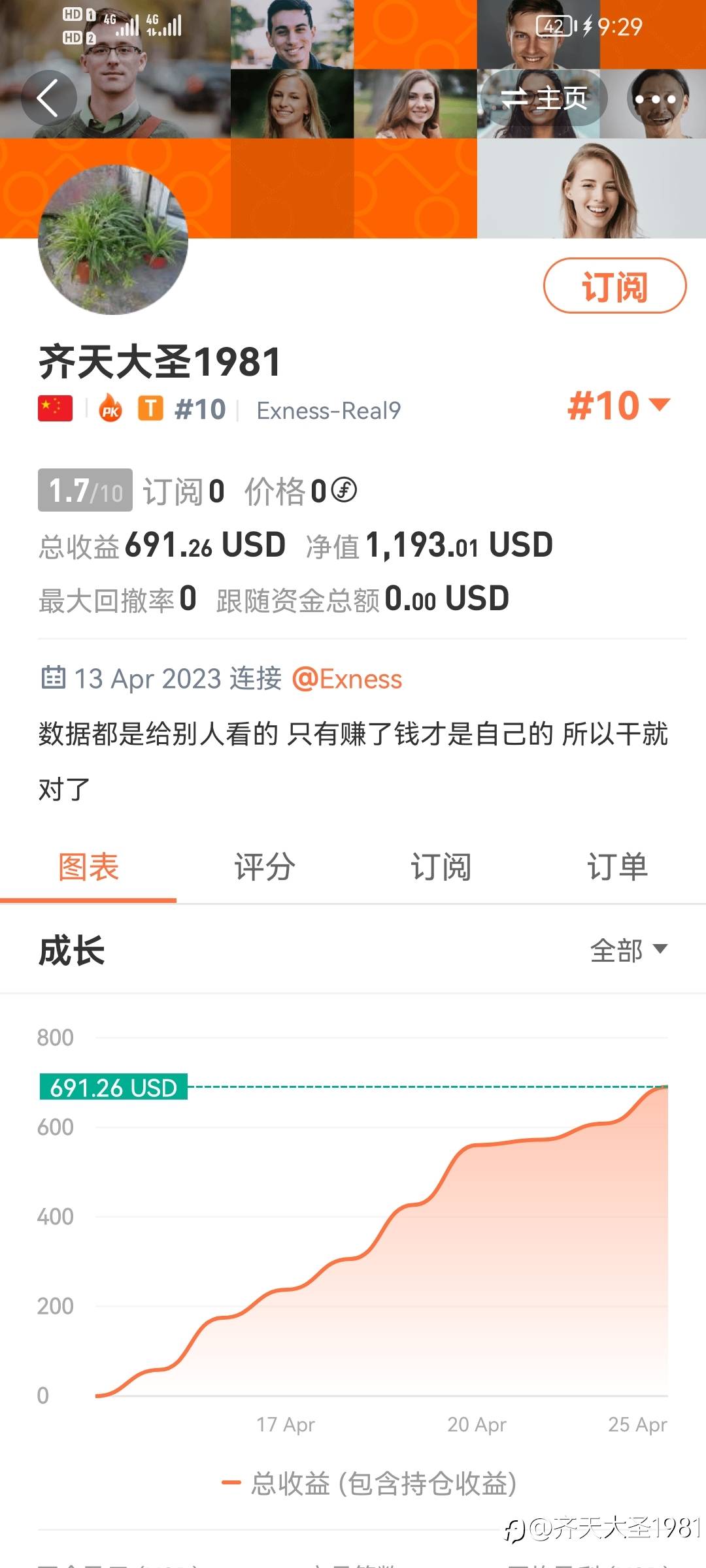Screen dimensions: 706x1568
Task: Switch to the 评分 rating tab
Action: (x=265, y=868)
